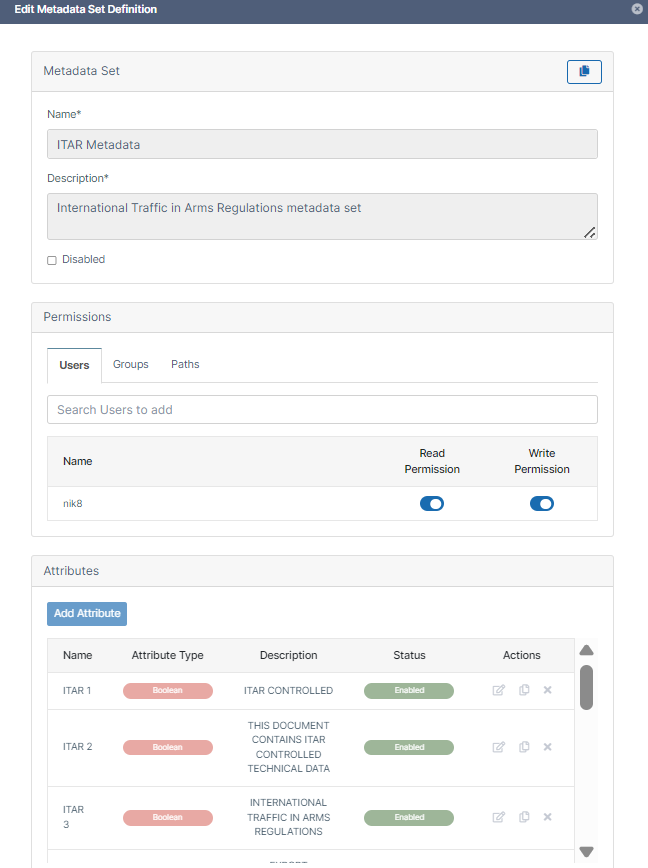Edit the ITAR 1 attribute
The height and width of the screenshot is (868, 648).
[499, 690]
